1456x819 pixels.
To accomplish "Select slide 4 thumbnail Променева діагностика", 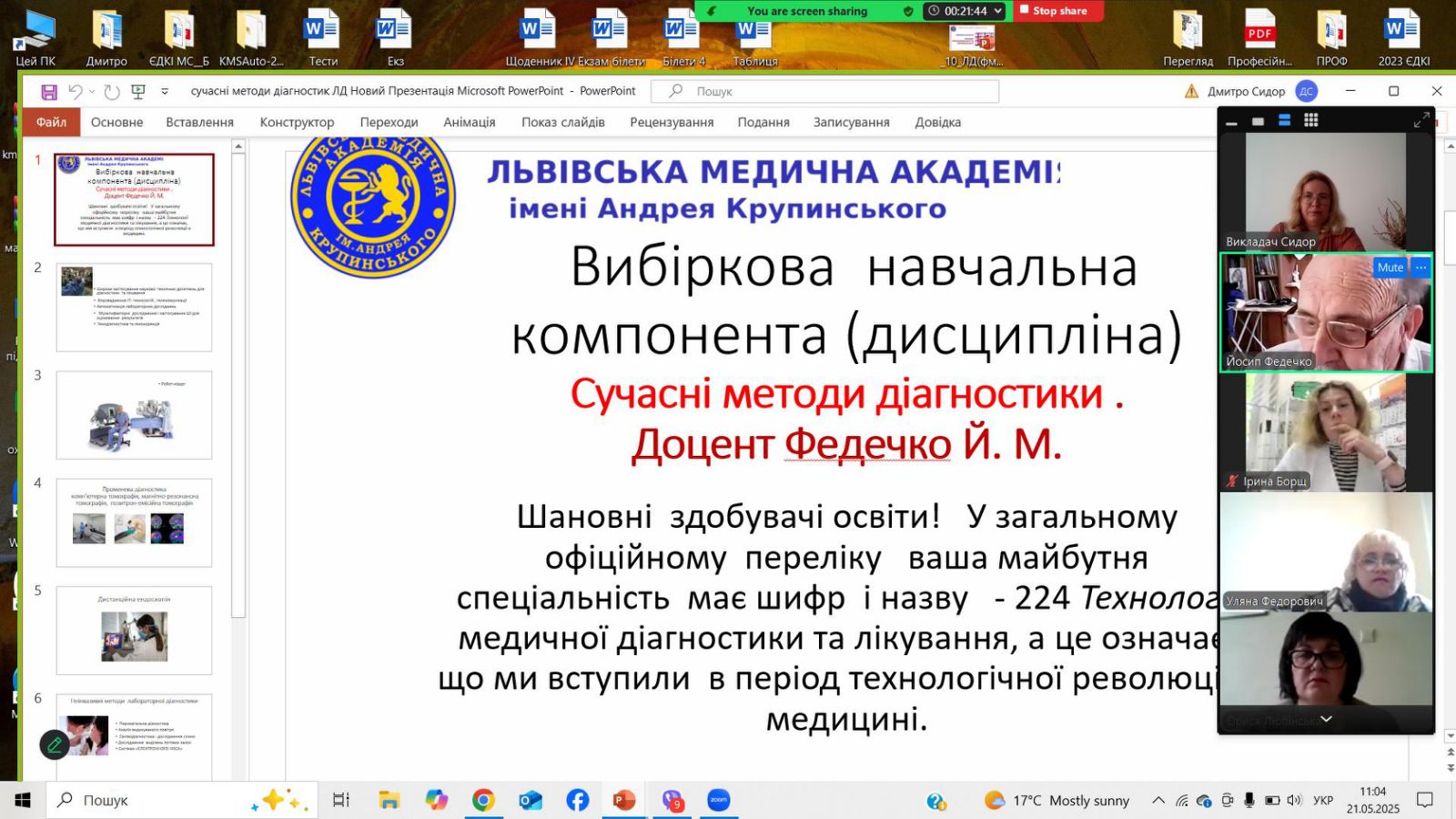I will 134,522.
